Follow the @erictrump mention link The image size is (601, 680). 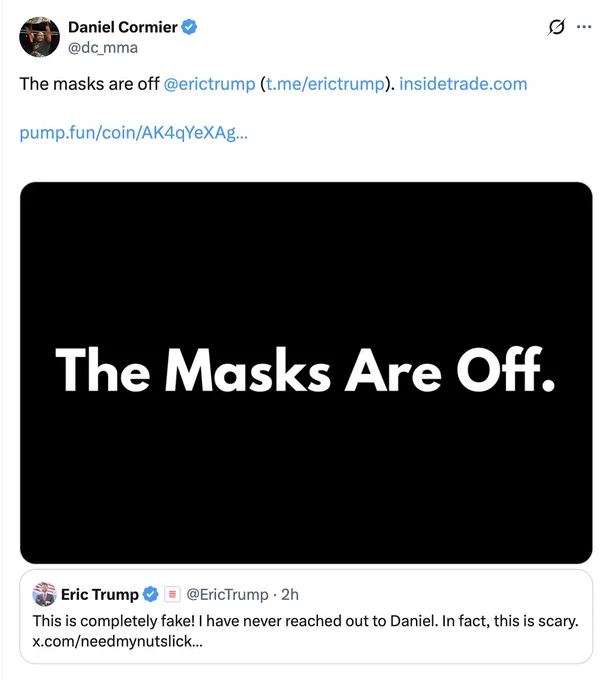(x=209, y=84)
